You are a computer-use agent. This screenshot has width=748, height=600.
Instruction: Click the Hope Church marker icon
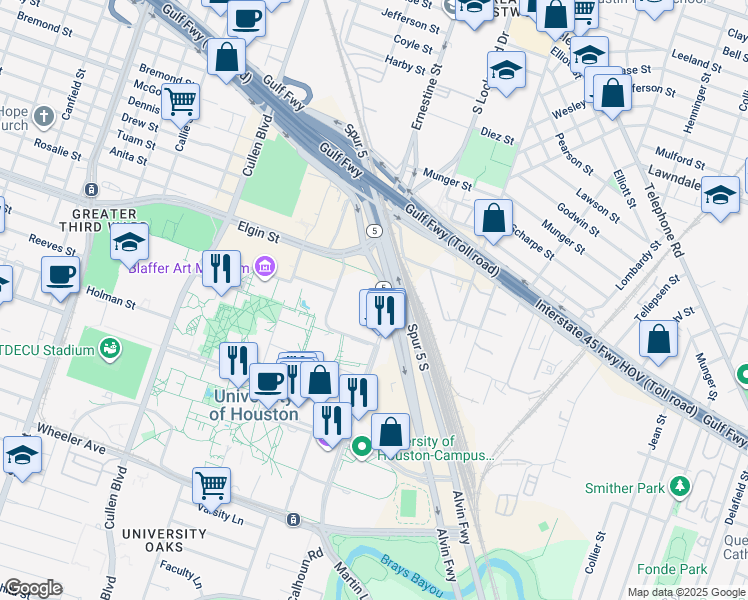(43, 117)
